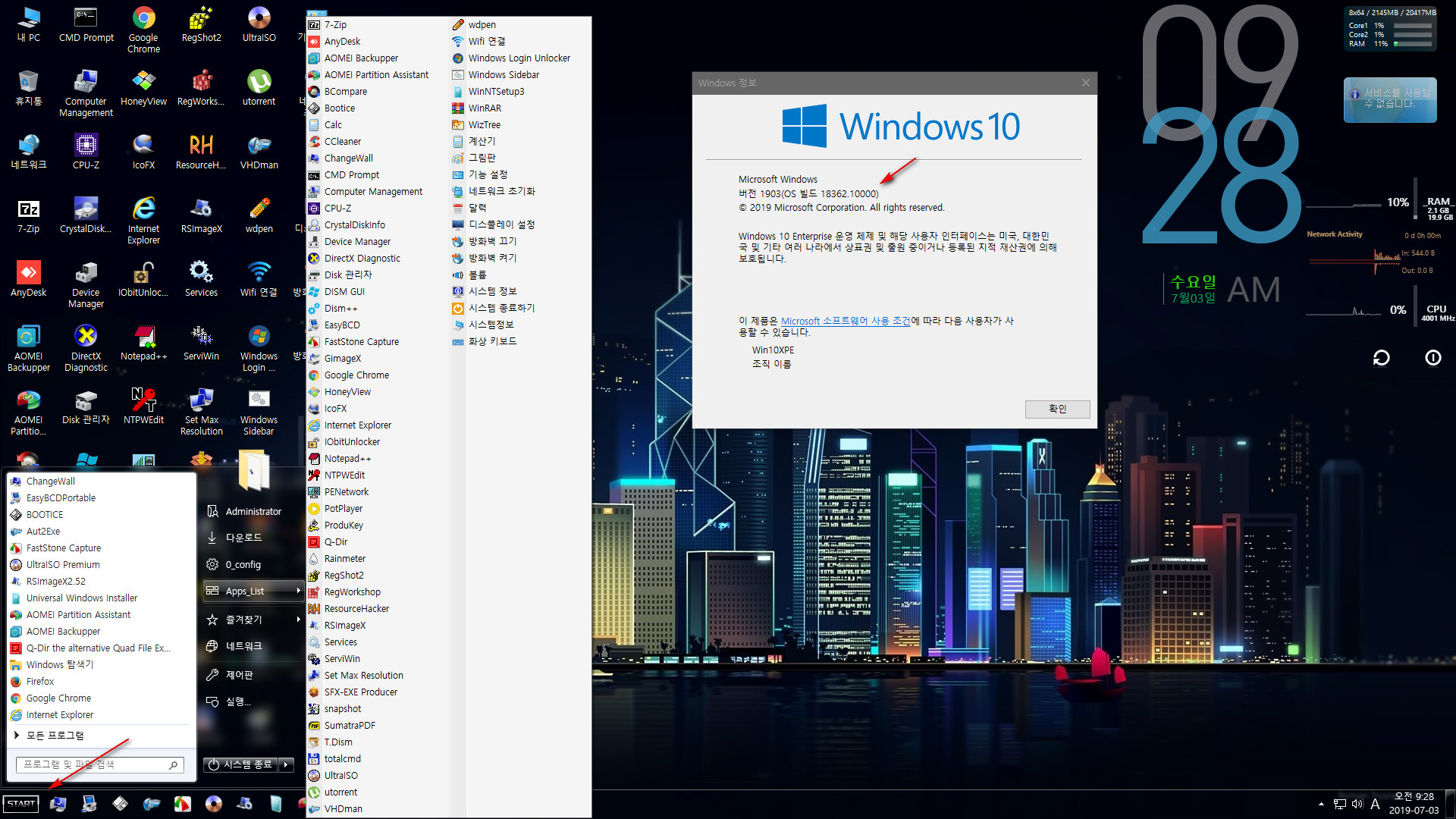Open the Windows Sidebar desktop icon

click(259, 413)
